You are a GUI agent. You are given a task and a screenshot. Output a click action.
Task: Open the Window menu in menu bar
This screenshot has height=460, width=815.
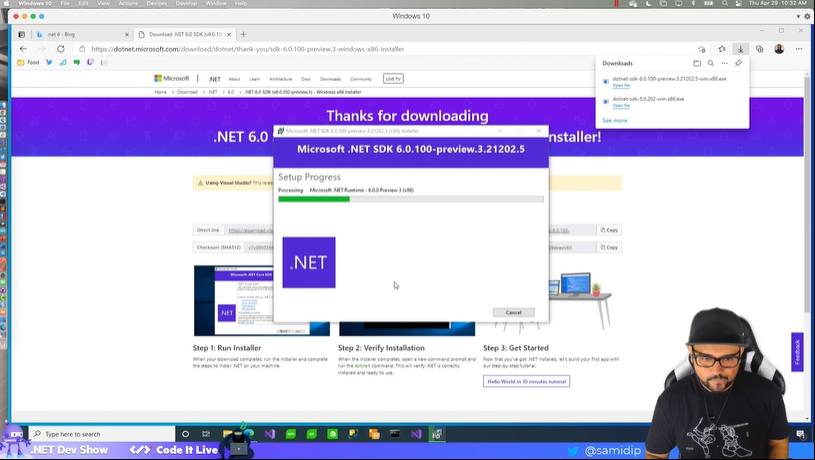coord(216,3)
